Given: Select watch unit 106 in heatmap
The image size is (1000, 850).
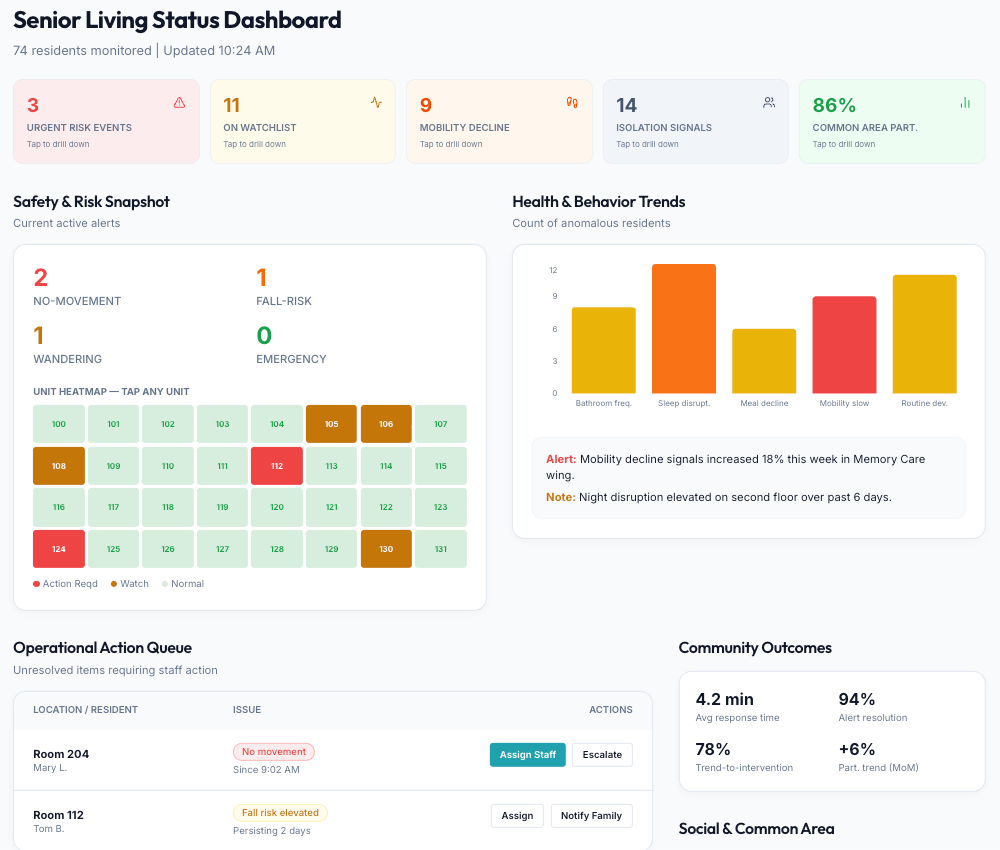Looking at the screenshot, I should [x=386, y=424].
